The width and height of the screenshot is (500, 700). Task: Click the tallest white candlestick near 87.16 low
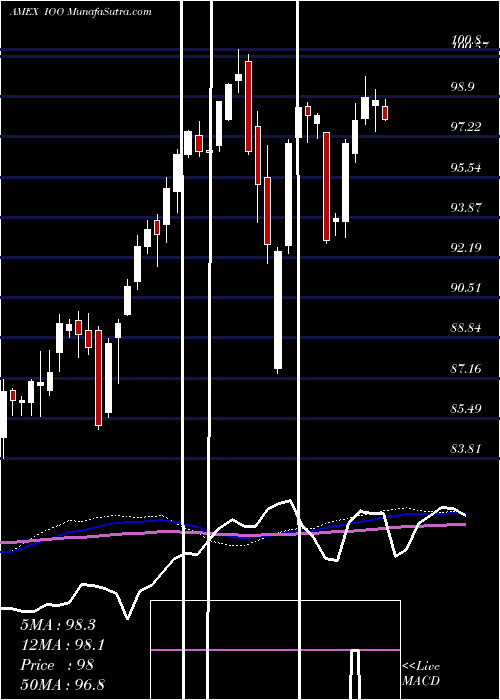[x=278, y=310]
